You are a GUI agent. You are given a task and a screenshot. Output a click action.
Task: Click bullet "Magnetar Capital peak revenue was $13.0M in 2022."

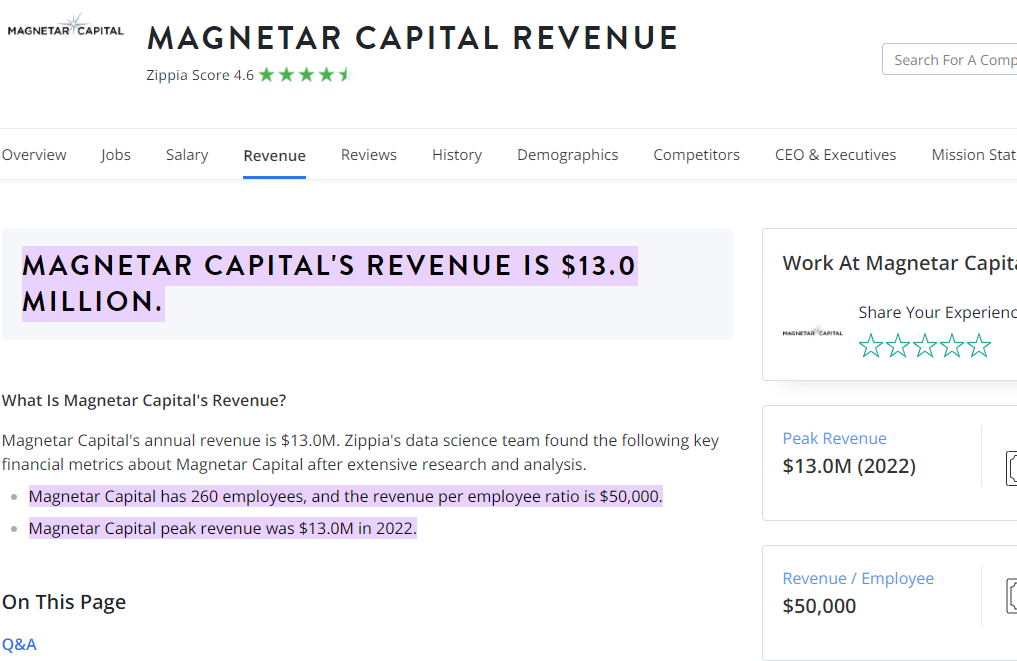222,529
